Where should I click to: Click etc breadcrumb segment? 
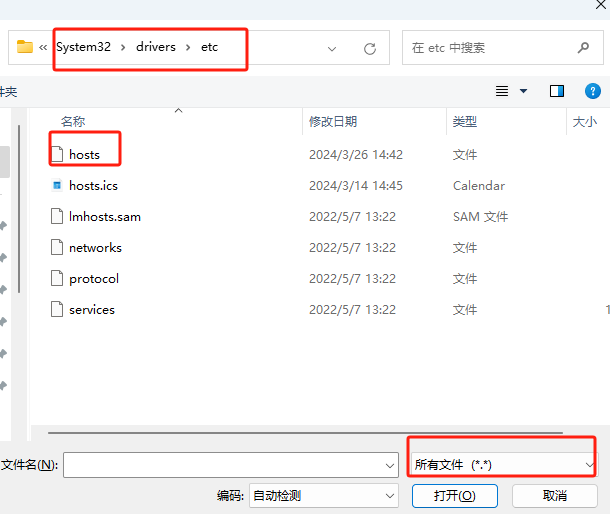pyautogui.click(x=209, y=47)
